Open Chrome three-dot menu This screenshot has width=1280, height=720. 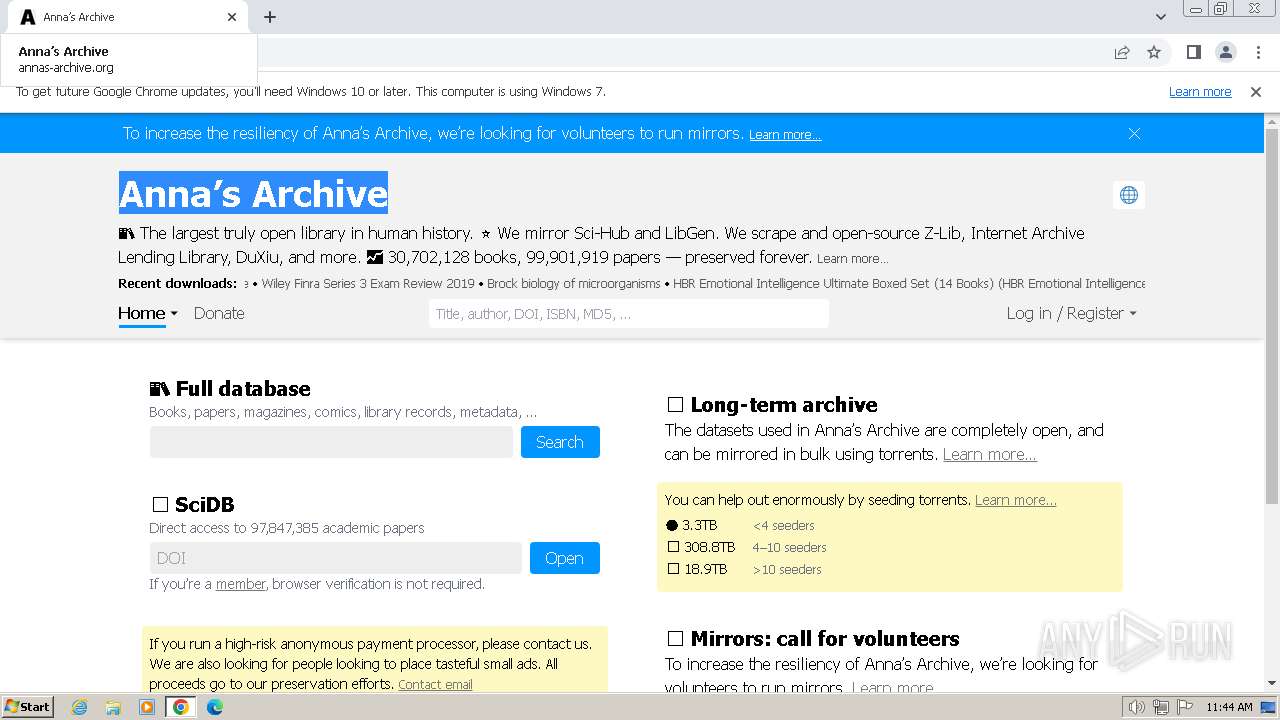[x=1258, y=52]
